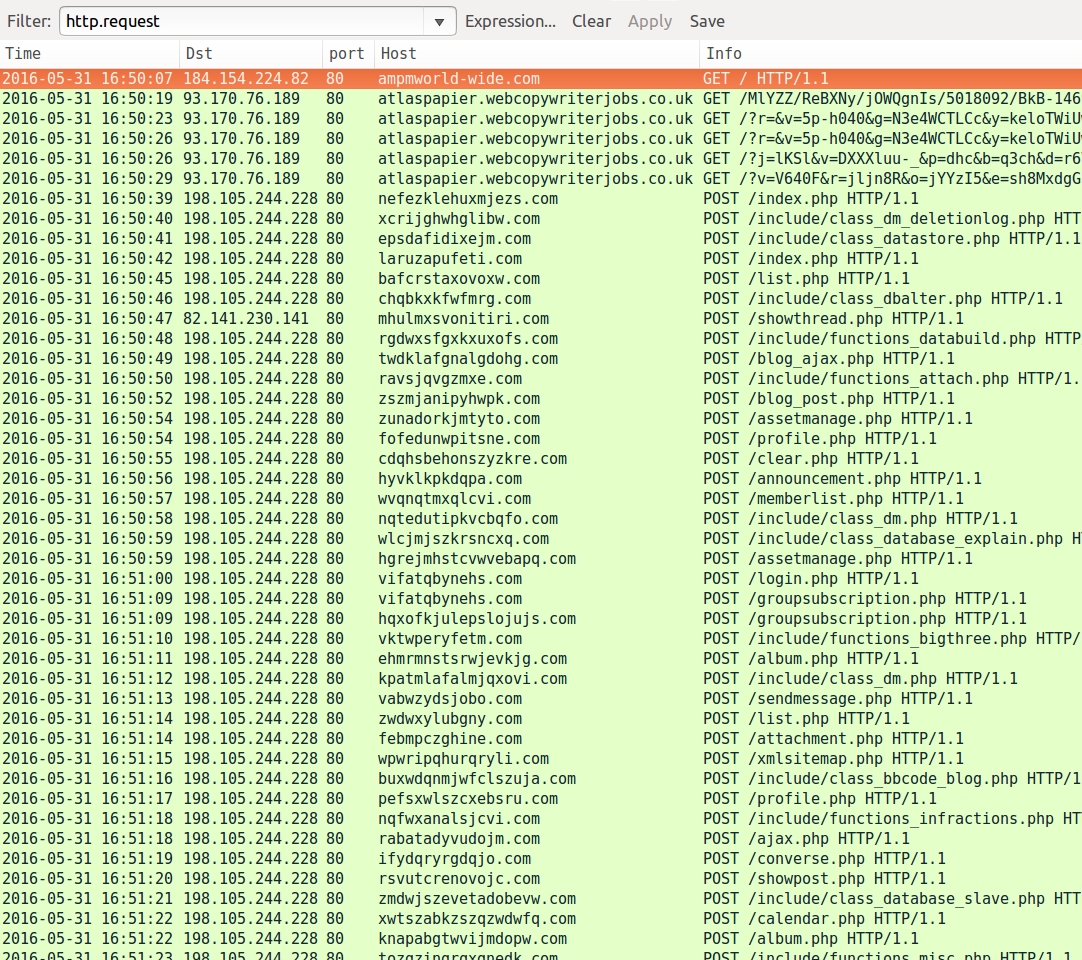
Task: Select the cdqhsbehonszyzkre.com POST /clear.php row
Action: point(472,458)
